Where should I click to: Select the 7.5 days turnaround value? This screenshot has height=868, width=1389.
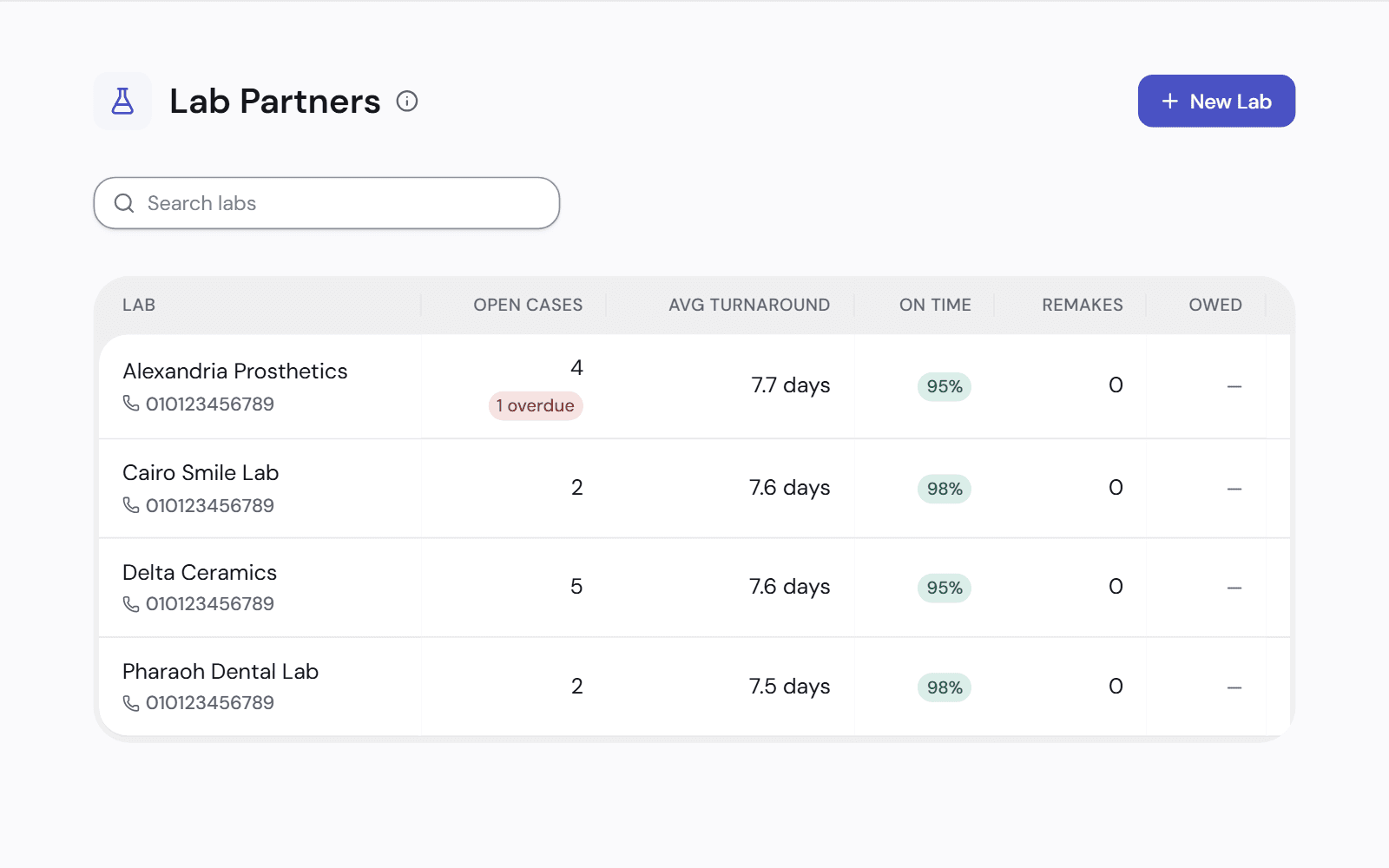(x=790, y=687)
